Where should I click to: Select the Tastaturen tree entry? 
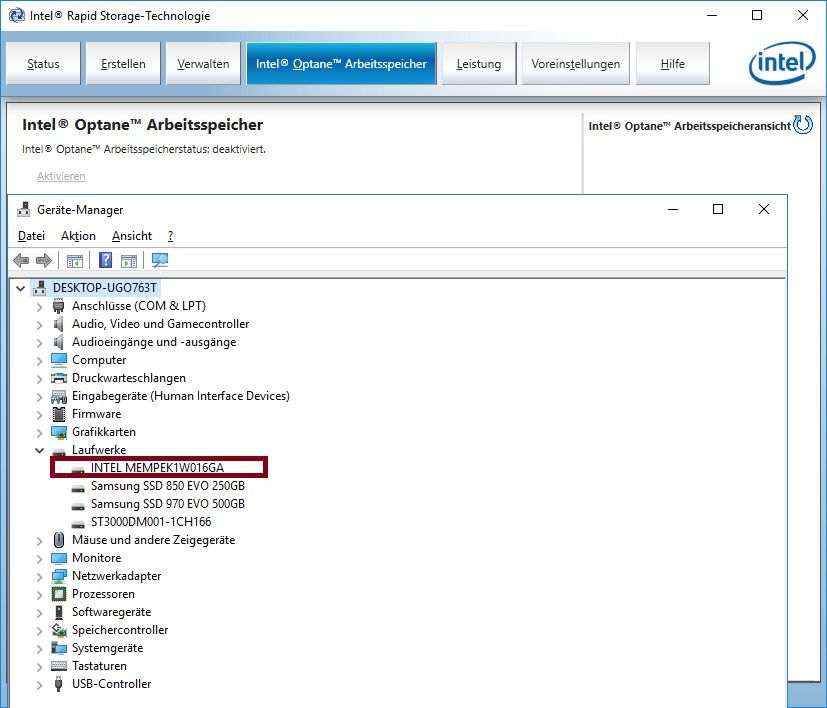[x=99, y=666]
